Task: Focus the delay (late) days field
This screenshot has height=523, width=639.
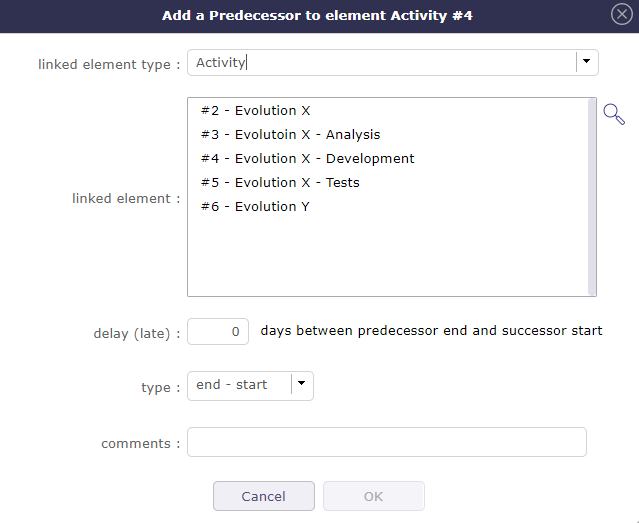Action: (x=218, y=331)
